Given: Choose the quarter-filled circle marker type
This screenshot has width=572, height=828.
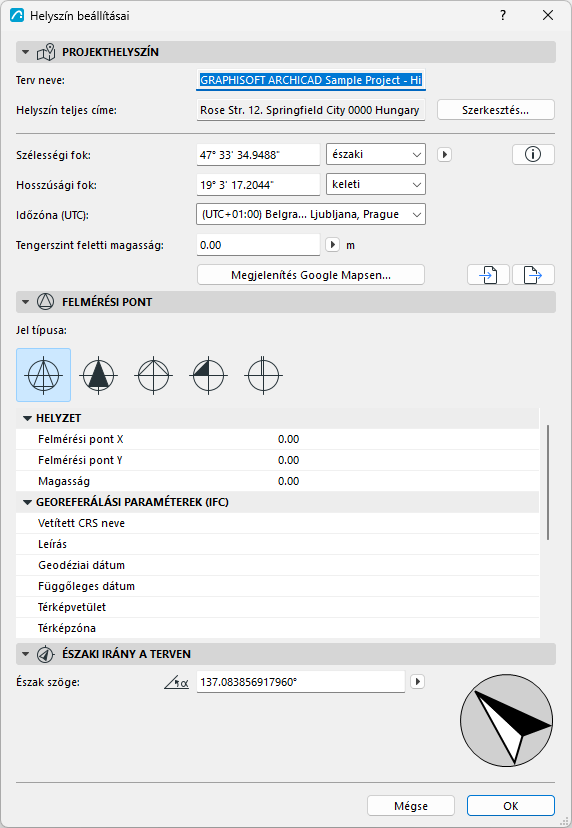Looking at the screenshot, I should [x=208, y=375].
